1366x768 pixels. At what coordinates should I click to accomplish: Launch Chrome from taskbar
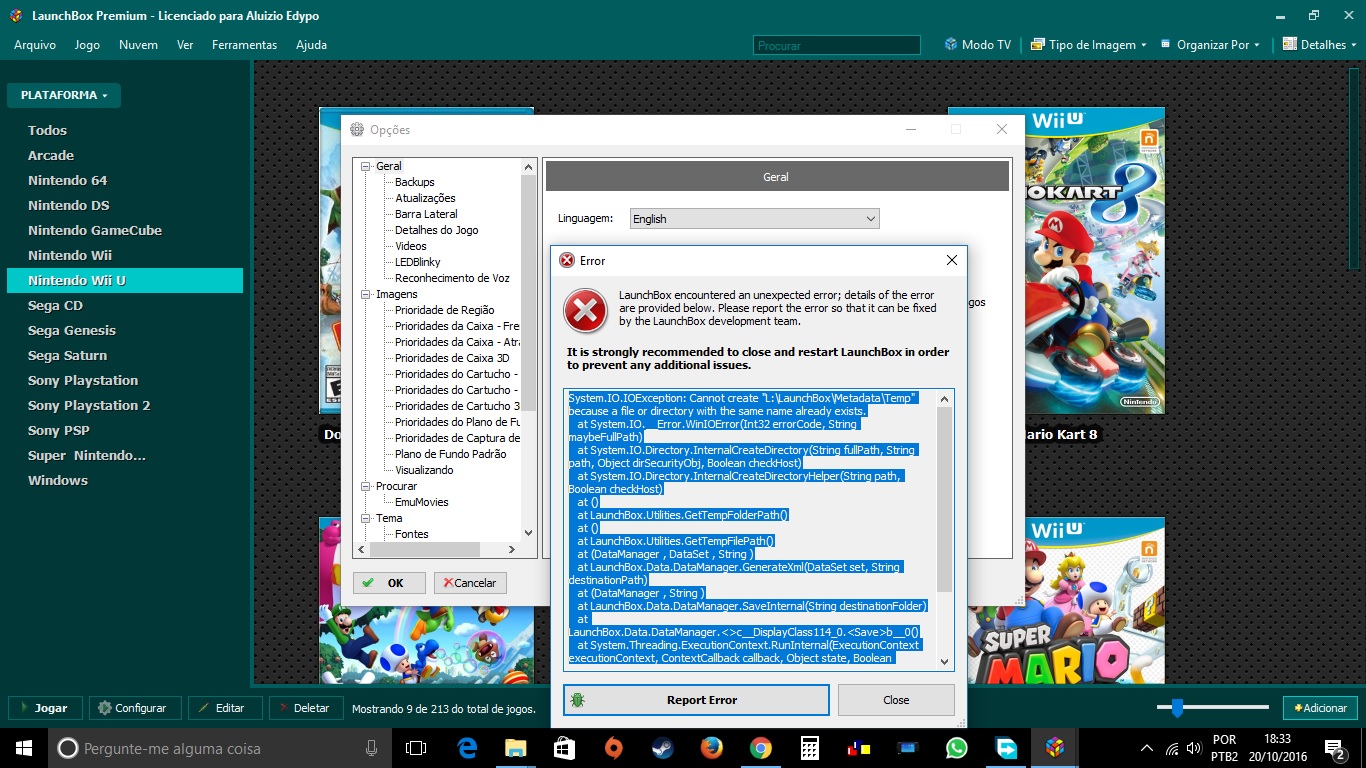(761, 748)
